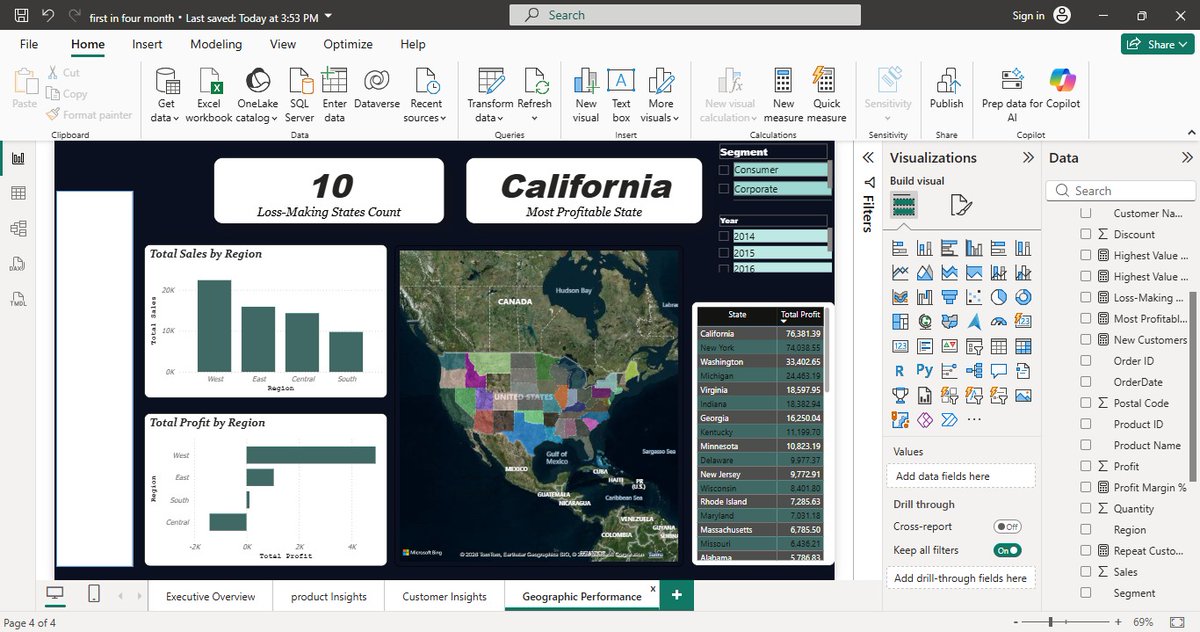Click the Enter data icon
The width and height of the screenshot is (1200, 632).
tap(334, 82)
